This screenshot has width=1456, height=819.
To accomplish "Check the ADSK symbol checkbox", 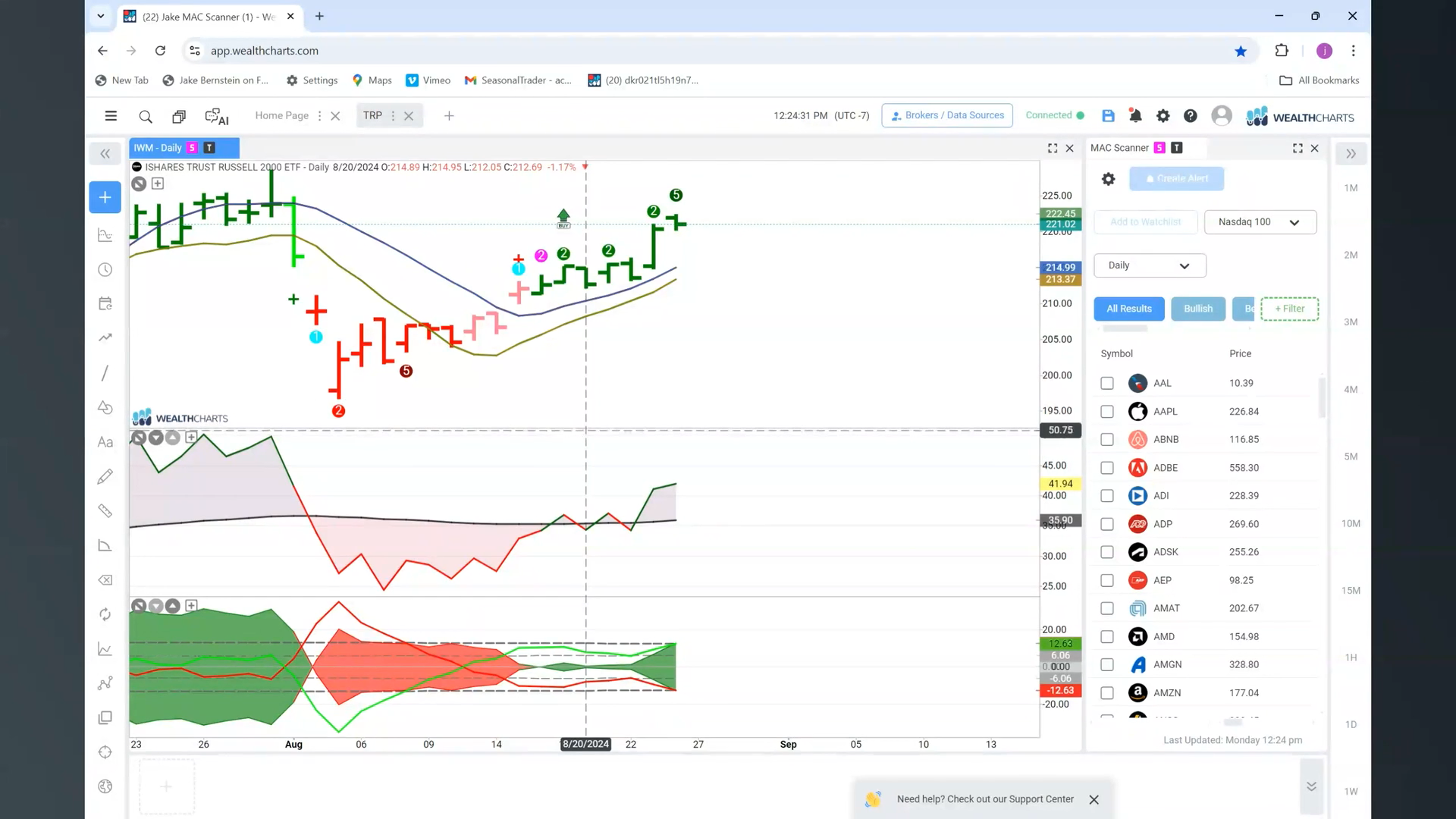I will (1107, 552).
